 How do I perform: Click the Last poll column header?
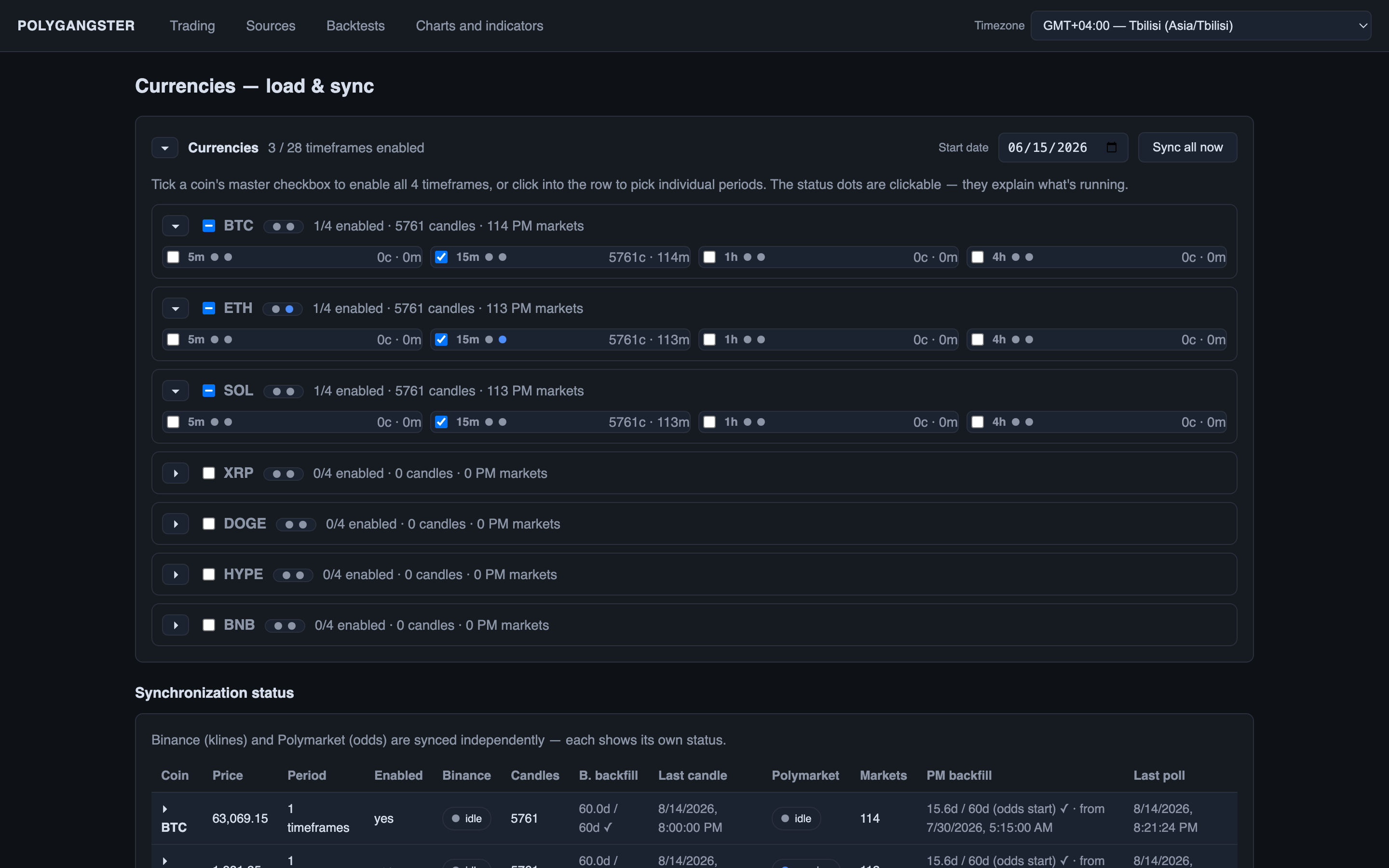click(x=1159, y=775)
